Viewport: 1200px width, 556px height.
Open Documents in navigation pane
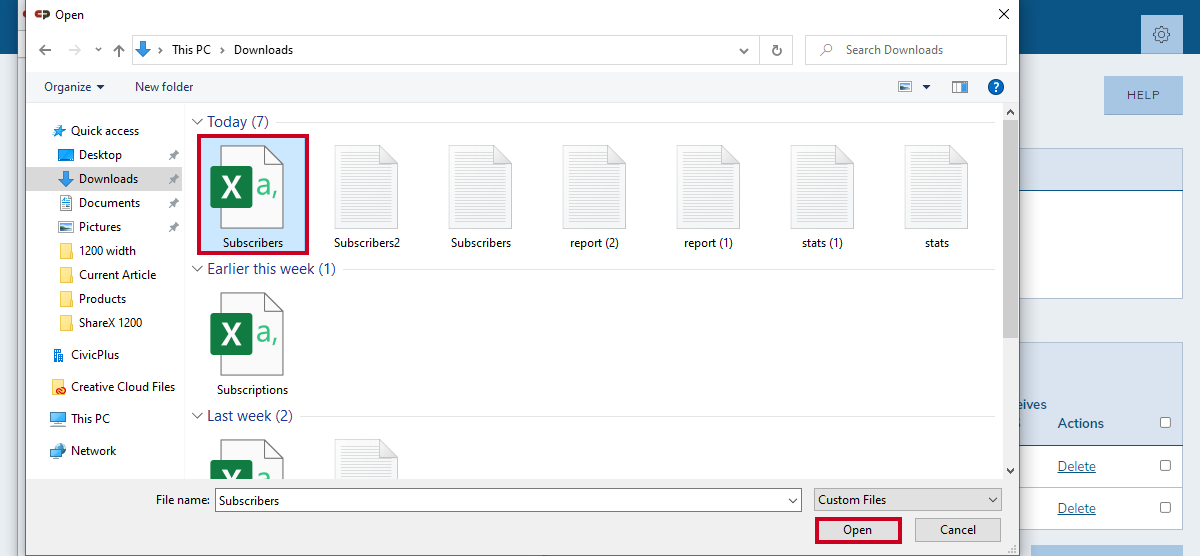[109, 203]
